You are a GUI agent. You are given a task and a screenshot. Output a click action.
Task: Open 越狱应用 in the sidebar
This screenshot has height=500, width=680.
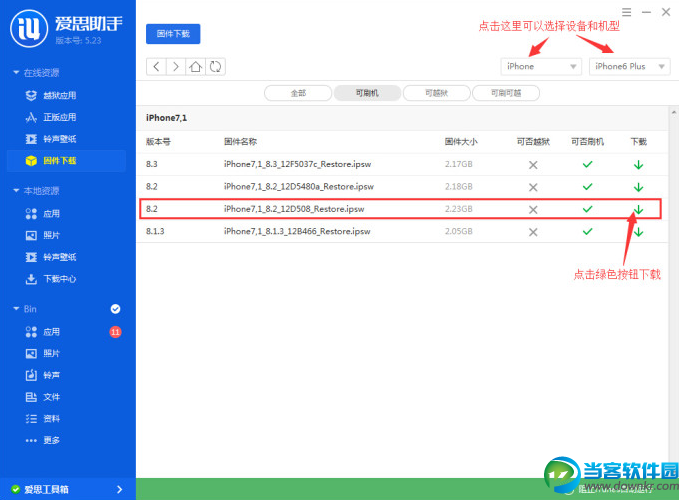(58, 95)
